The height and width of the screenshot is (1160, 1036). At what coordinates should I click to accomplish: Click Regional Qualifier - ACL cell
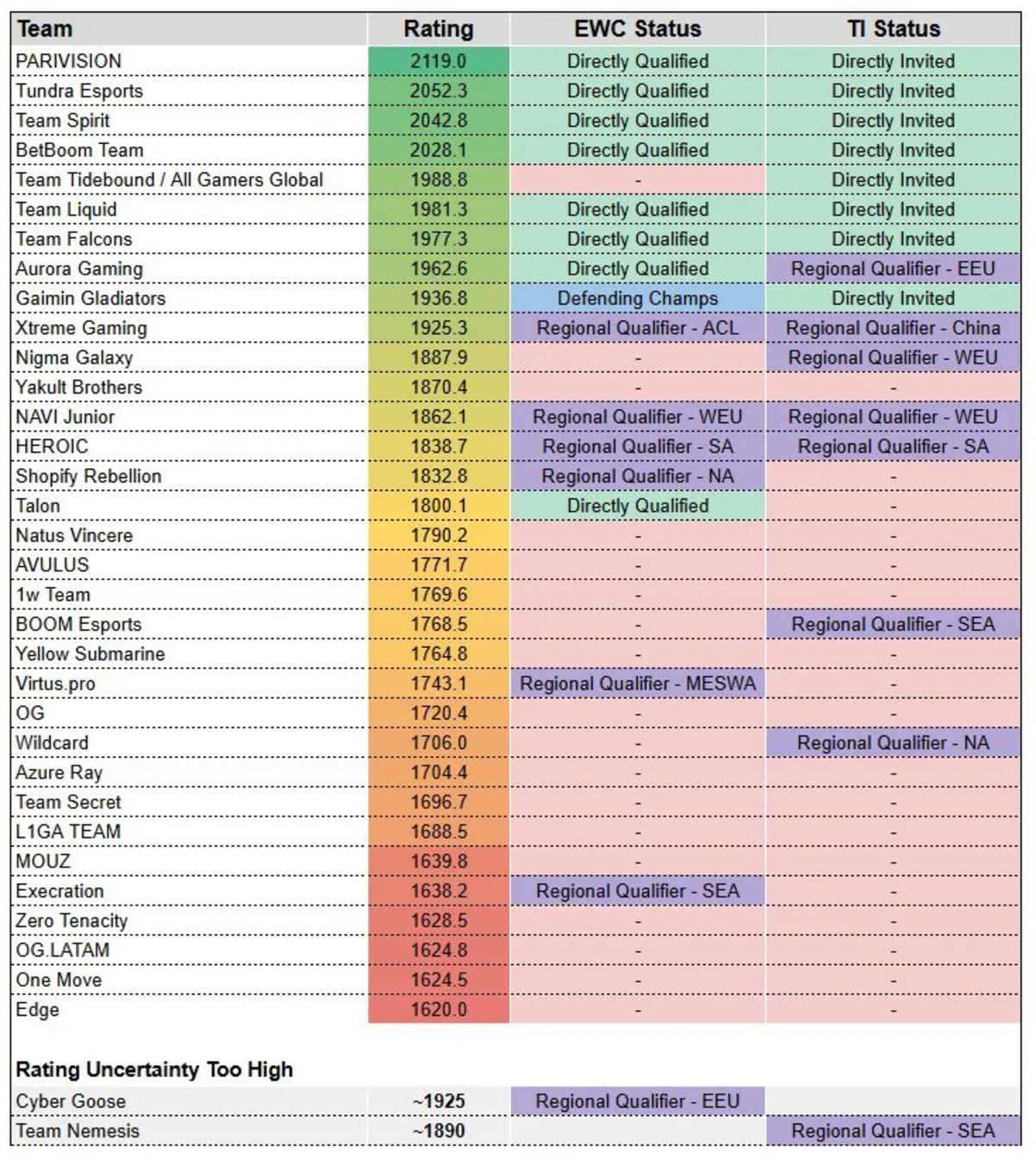637,328
